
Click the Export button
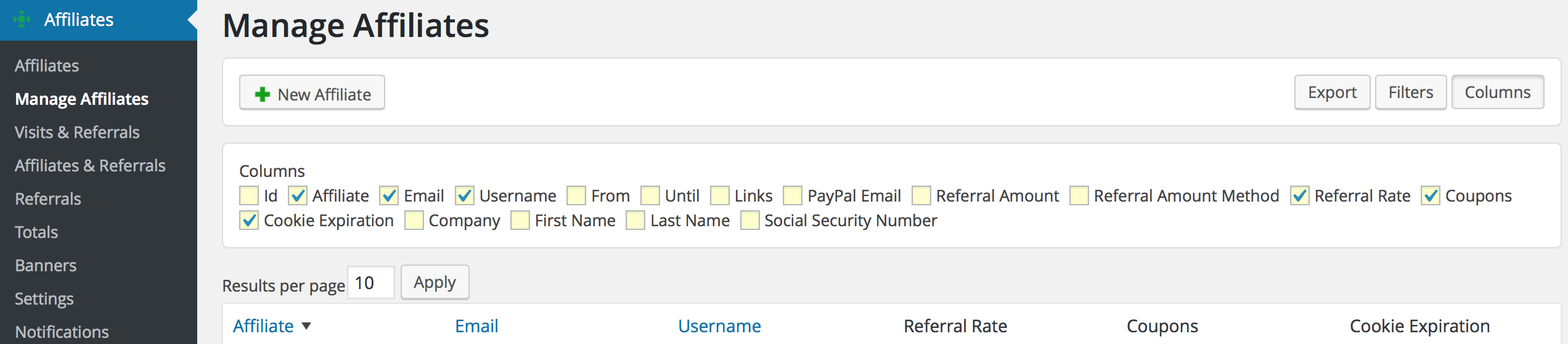point(1333,92)
